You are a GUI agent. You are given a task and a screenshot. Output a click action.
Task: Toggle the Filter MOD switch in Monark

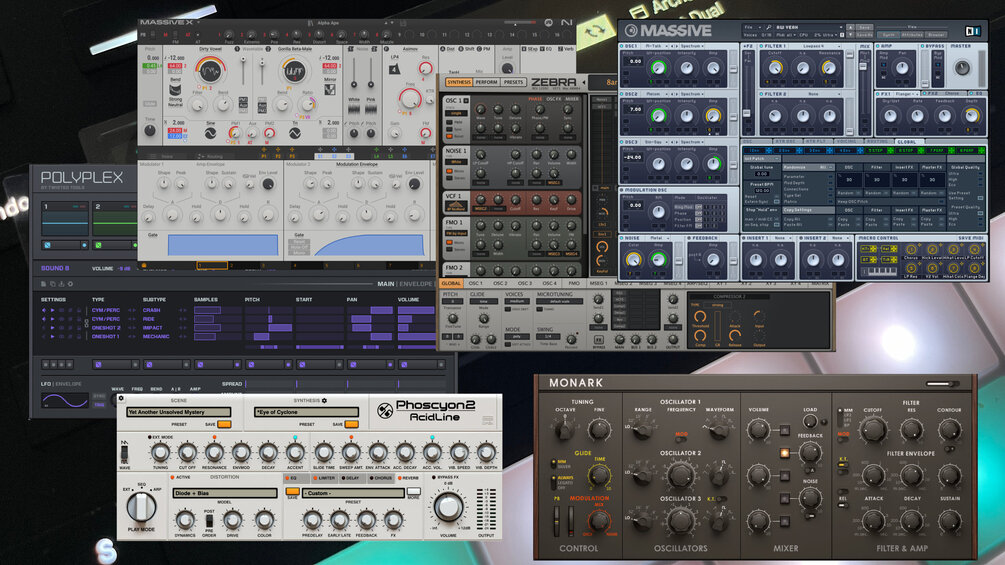[x=843, y=439]
